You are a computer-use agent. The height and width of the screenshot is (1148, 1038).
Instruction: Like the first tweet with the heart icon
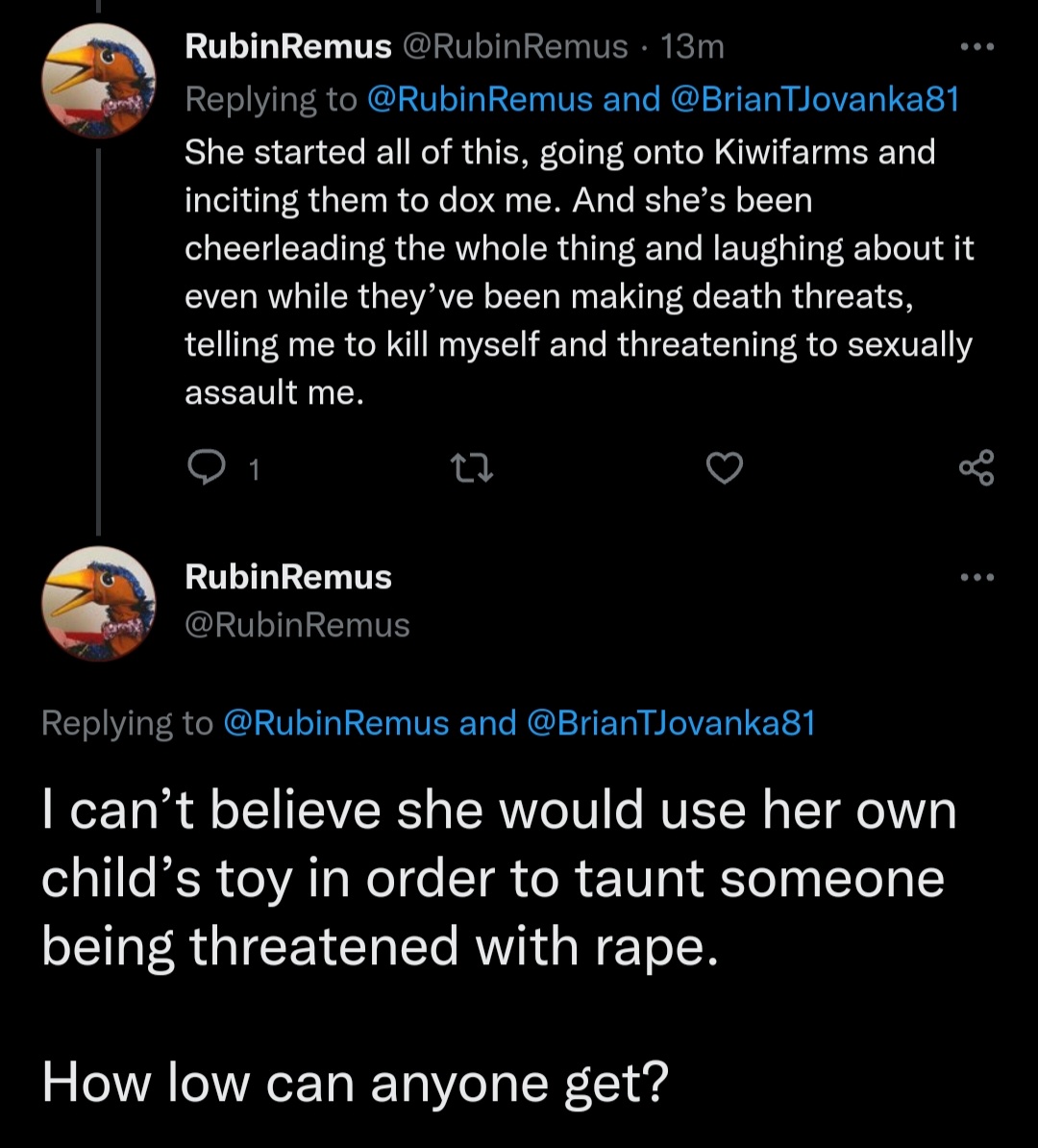click(x=725, y=468)
